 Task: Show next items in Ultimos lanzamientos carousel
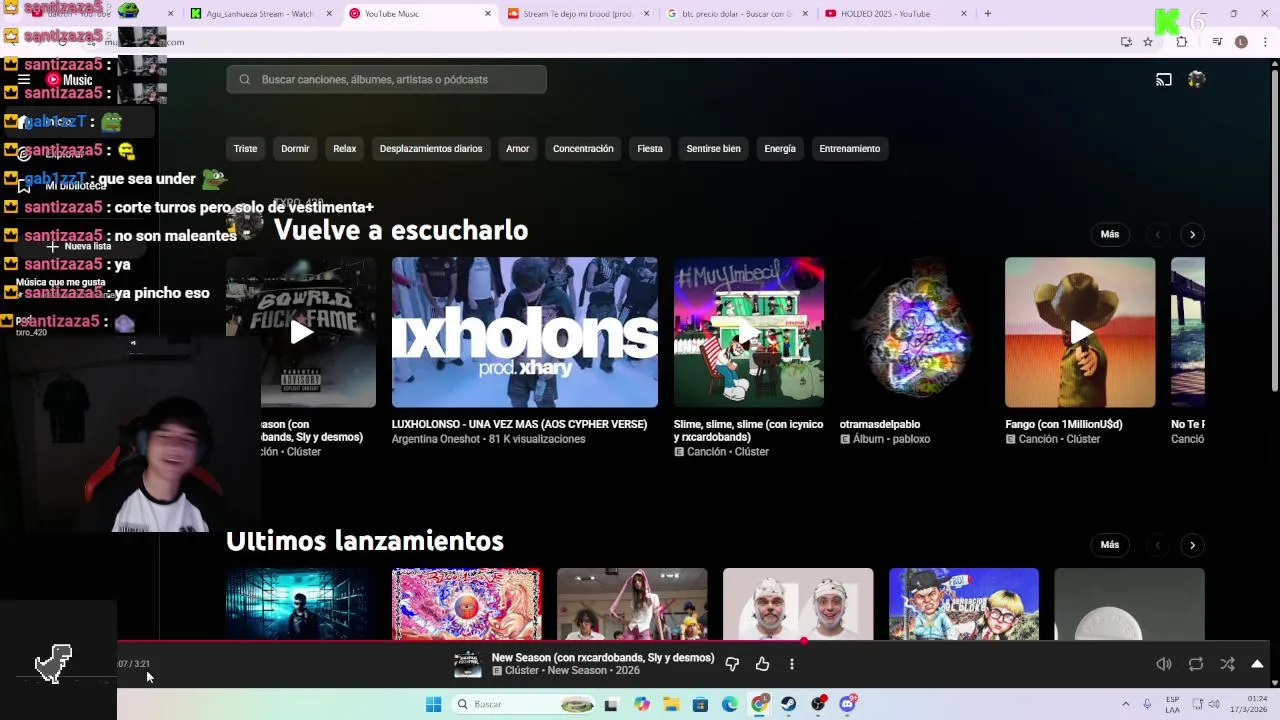coord(1192,546)
